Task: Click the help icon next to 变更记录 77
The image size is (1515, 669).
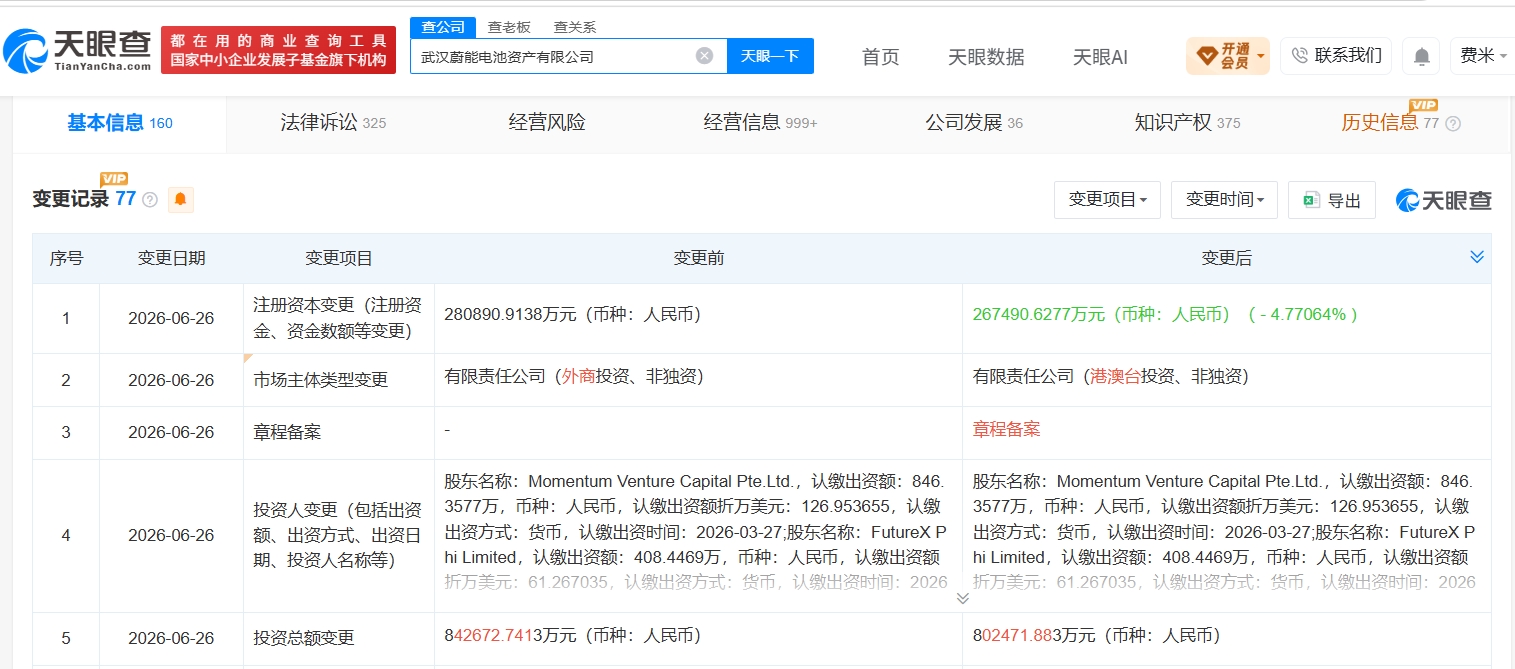Action: pyautogui.click(x=150, y=199)
